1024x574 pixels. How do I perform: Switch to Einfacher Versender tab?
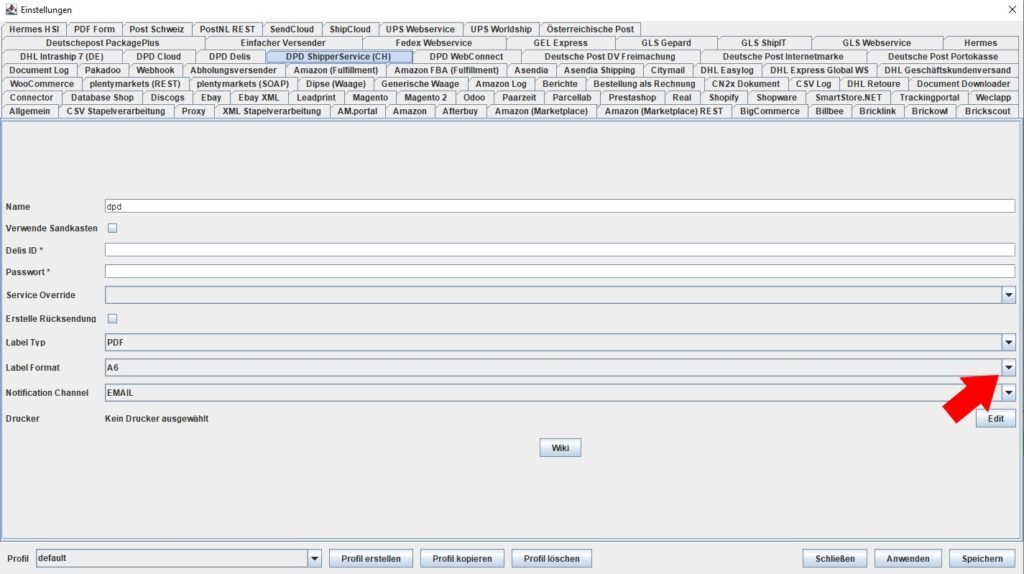283,43
